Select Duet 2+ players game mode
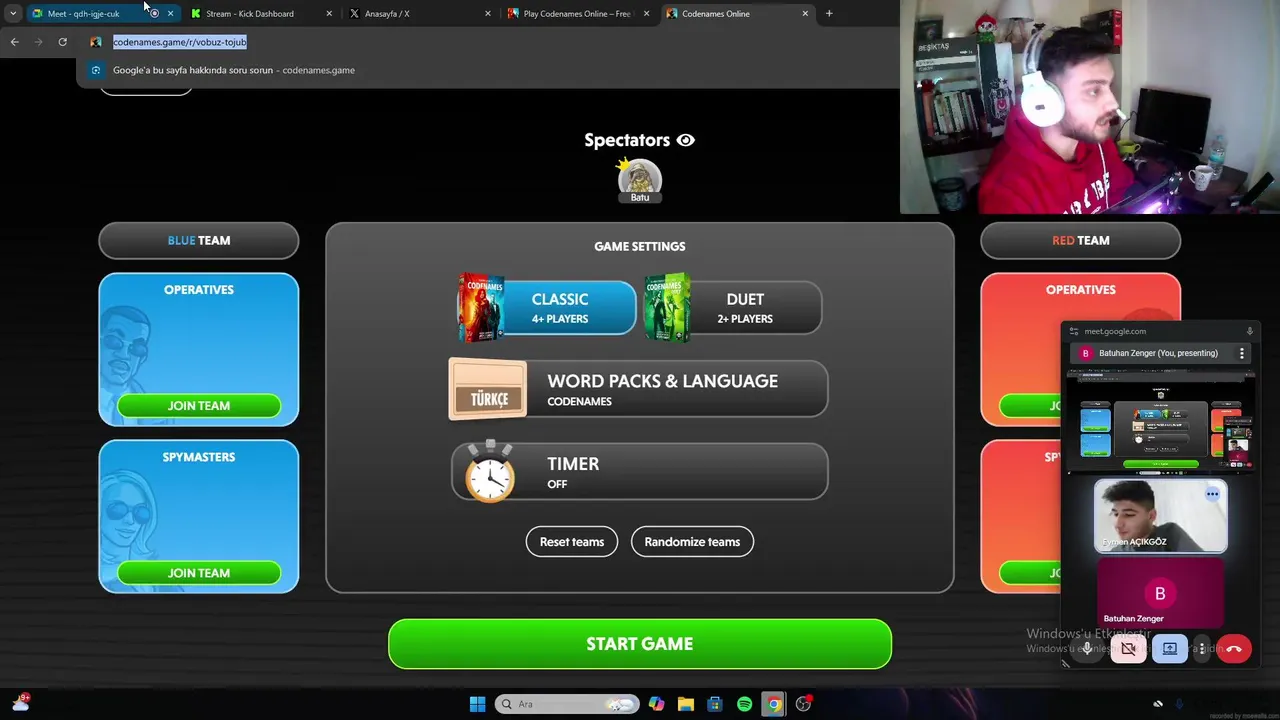Image resolution: width=1280 pixels, height=720 pixels. (734, 308)
